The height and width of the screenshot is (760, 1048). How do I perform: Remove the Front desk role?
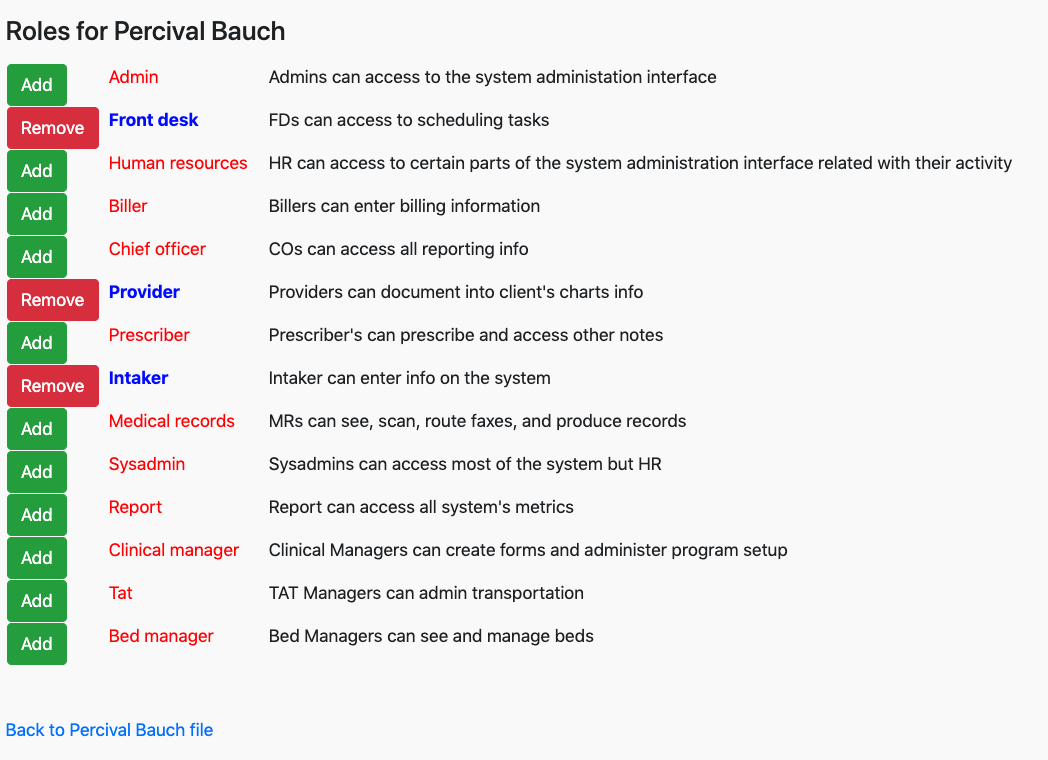coord(53,128)
